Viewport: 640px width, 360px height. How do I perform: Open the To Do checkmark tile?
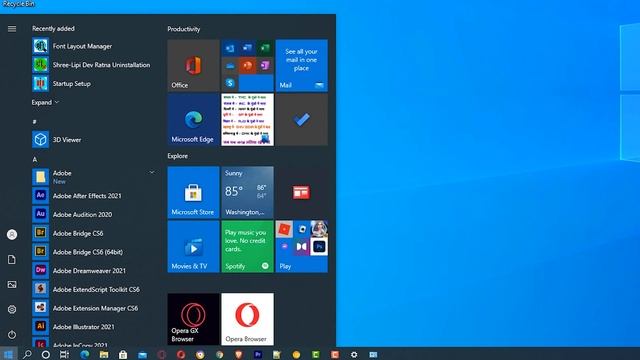pos(302,120)
